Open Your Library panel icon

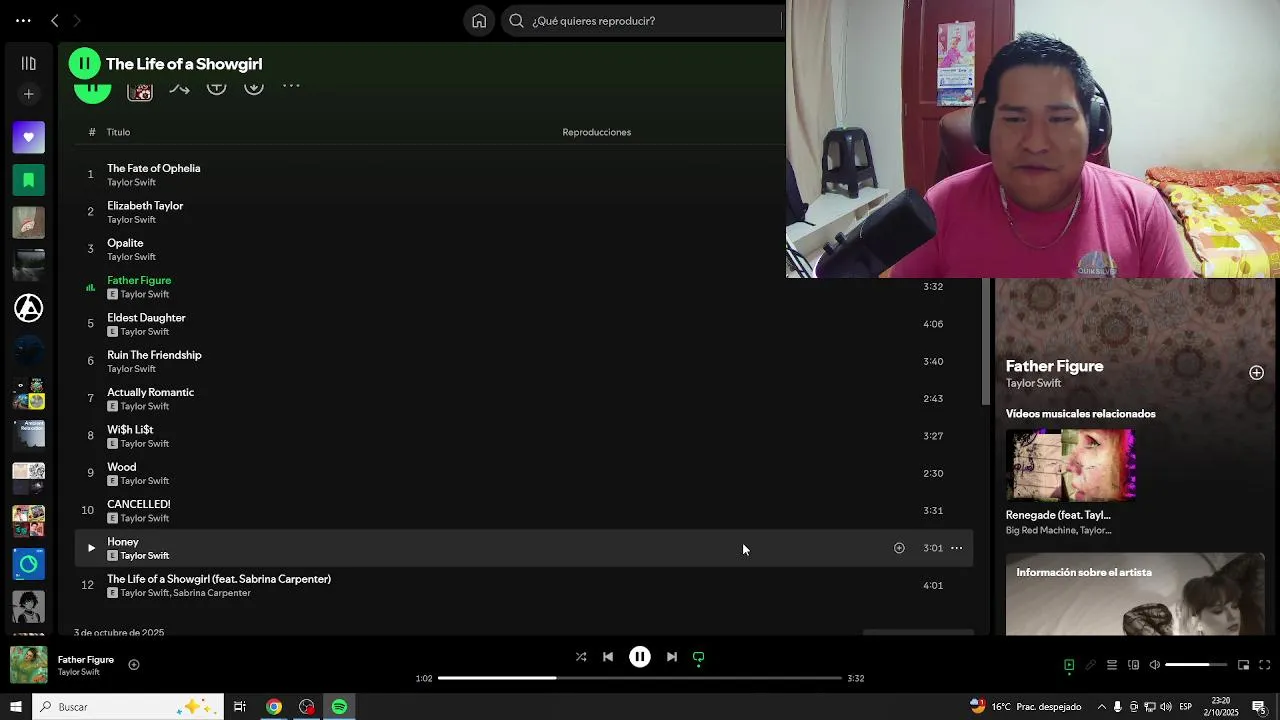coord(29,63)
